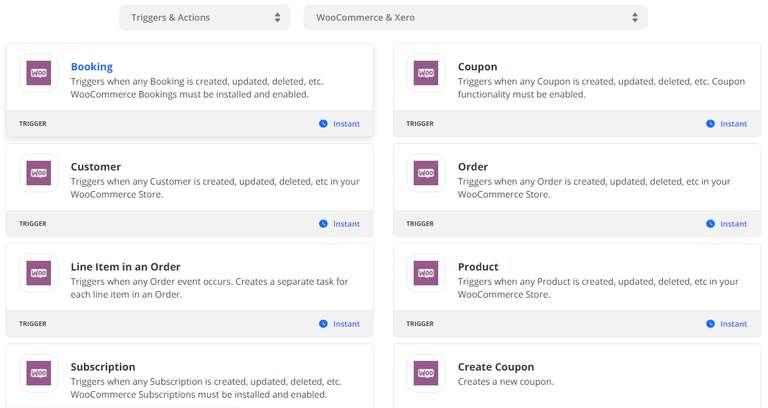
Task: Click the WooCommerce icon on Order card
Action: point(426,173)
